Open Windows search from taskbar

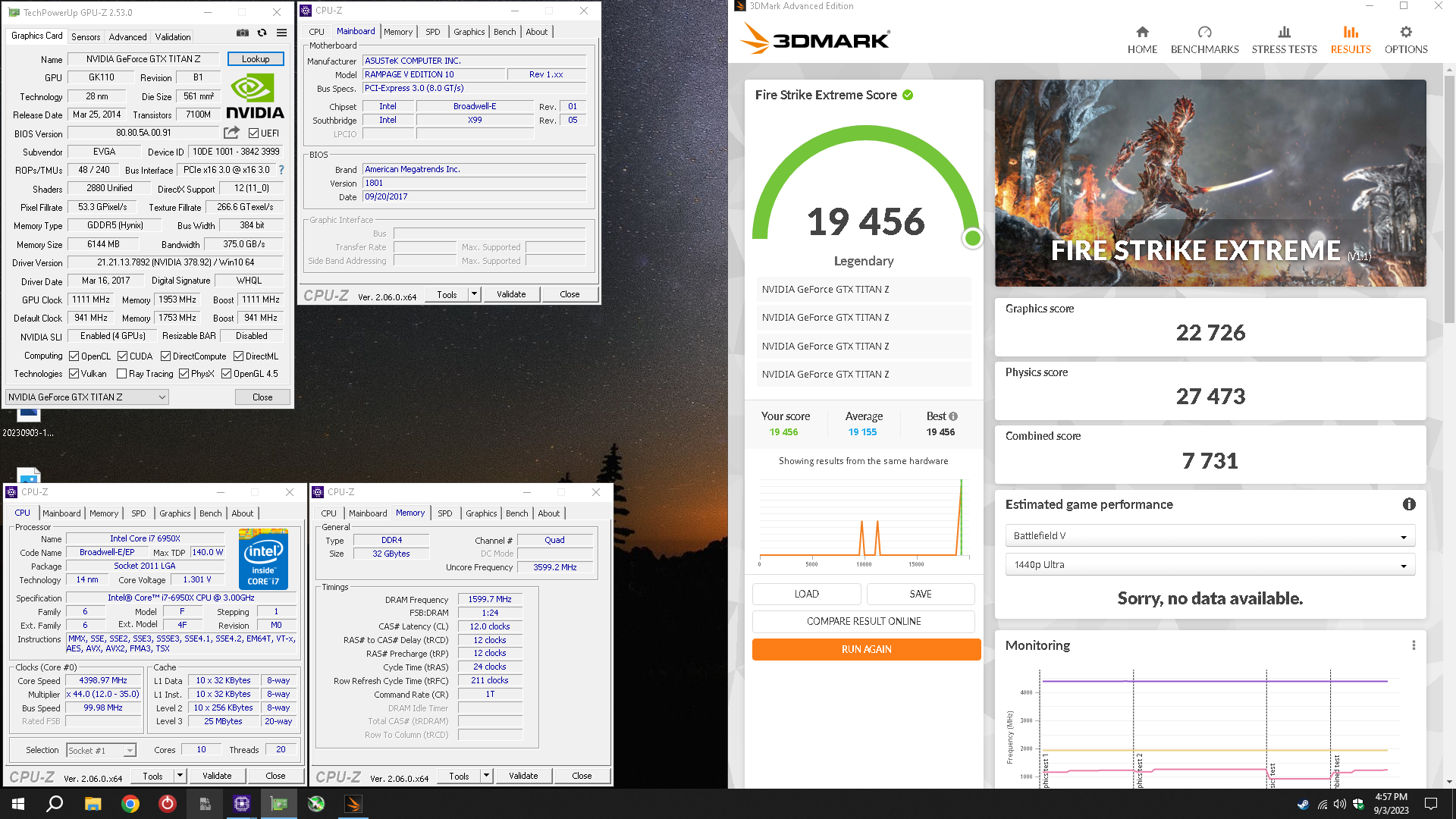pyautogui.click(x=55, y=804)
